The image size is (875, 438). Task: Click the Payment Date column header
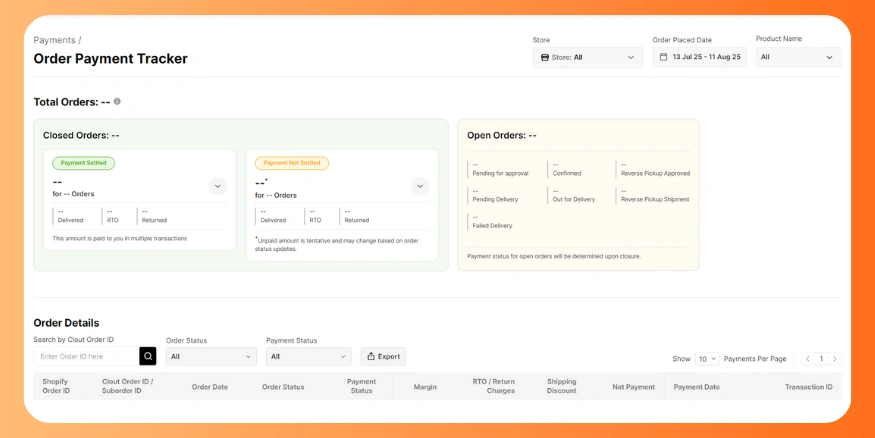point(696,387)
